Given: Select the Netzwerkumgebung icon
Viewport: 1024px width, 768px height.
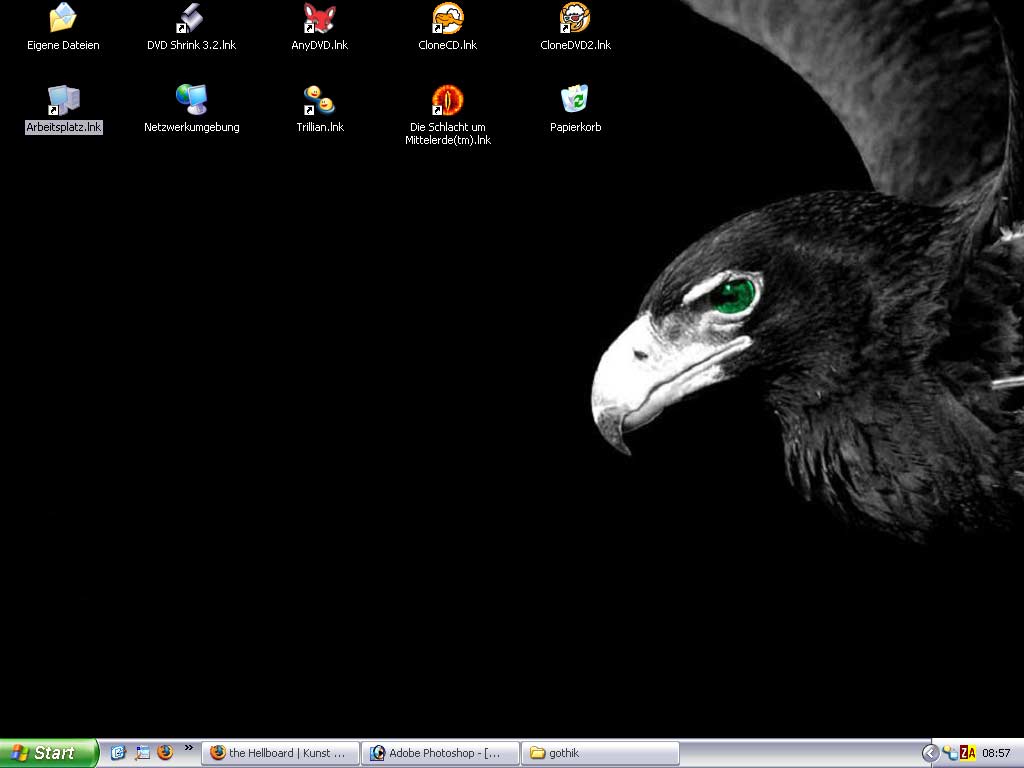Looking at the screenshot, I should (191, 100).
